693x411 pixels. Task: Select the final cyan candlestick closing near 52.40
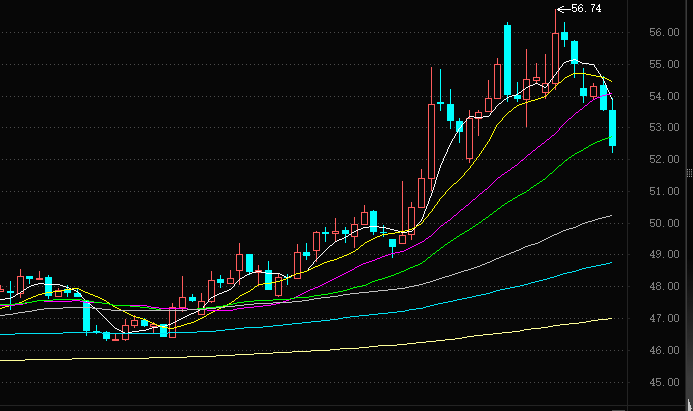pyautogui.click(x=613, y=128)
